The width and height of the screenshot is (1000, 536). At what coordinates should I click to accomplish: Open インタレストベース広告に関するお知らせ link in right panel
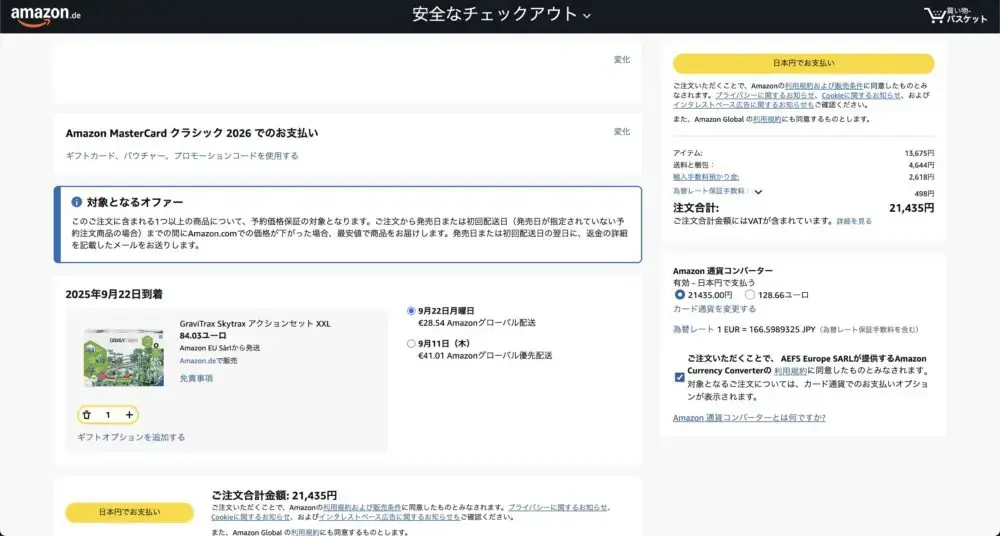743,105
